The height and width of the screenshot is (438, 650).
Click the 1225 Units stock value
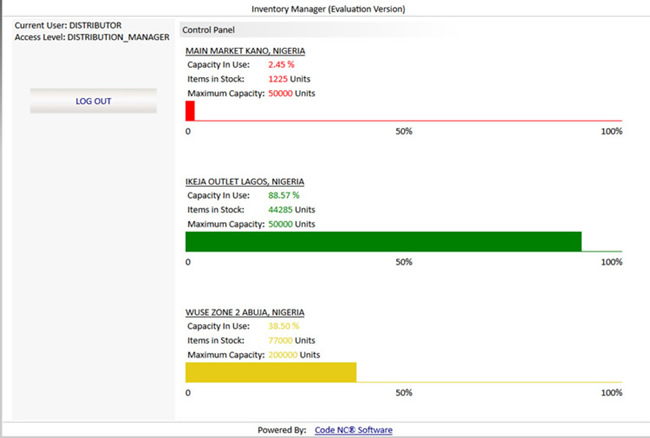pyautogui.click(x=292, y=79)
